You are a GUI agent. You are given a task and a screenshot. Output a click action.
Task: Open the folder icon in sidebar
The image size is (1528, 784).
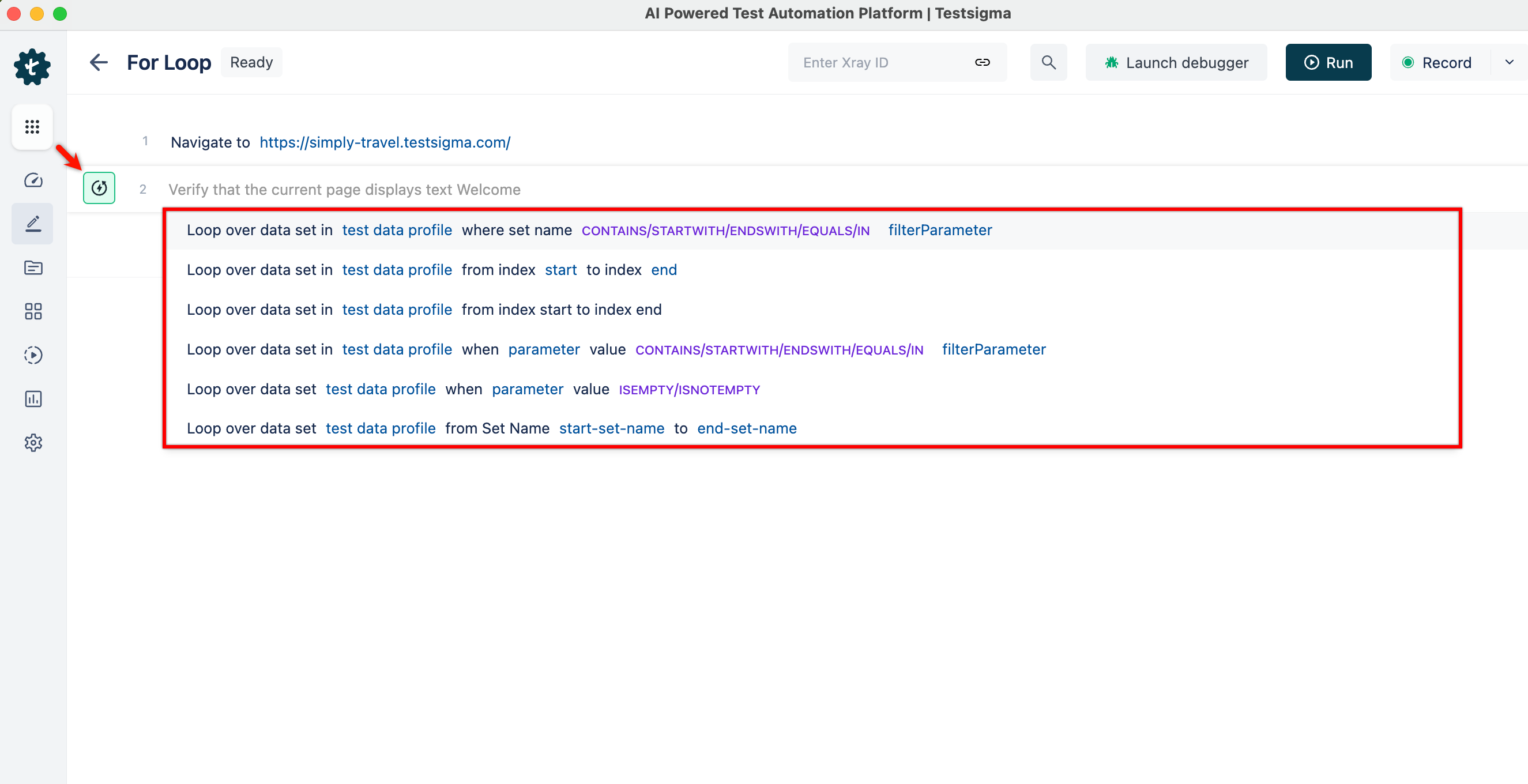tap(33, 267)
